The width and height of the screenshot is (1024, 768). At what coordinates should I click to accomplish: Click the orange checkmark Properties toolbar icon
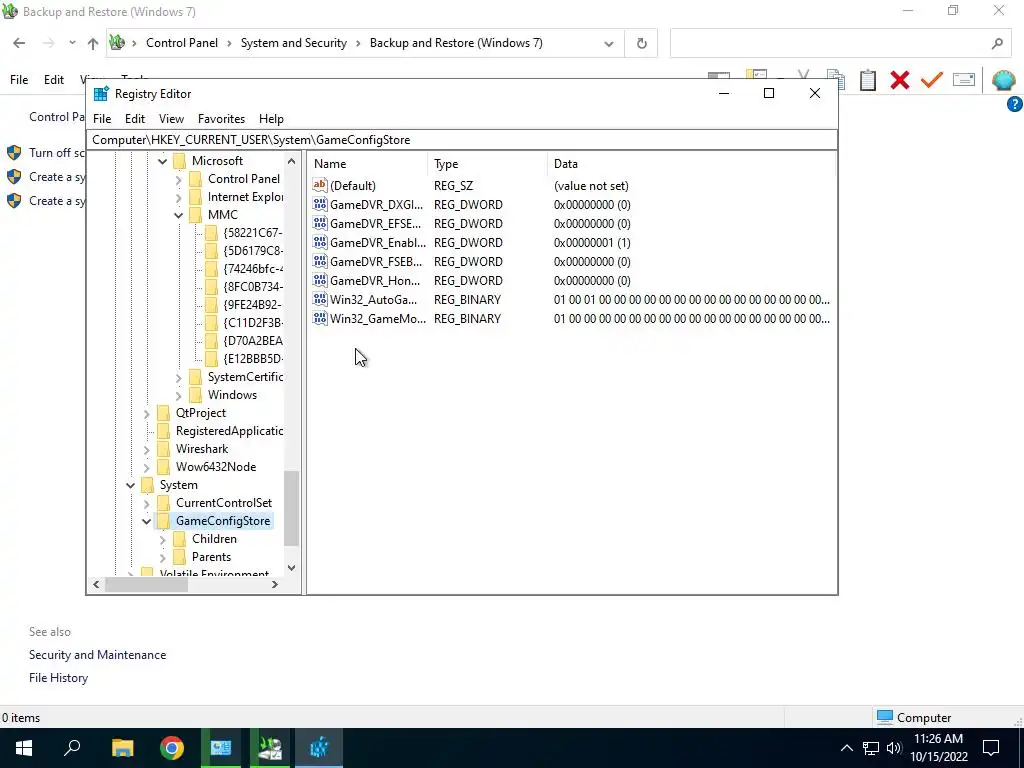(932, 80)
